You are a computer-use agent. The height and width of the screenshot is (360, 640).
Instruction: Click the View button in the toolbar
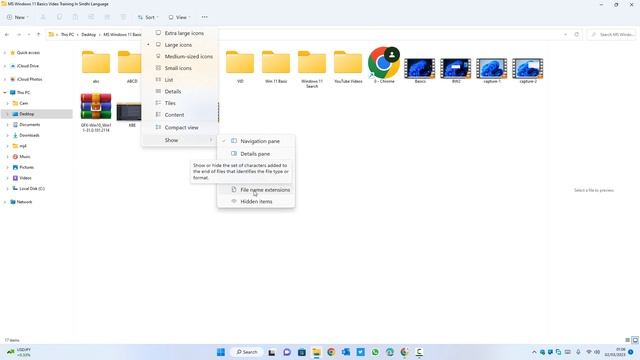[179, 17]
